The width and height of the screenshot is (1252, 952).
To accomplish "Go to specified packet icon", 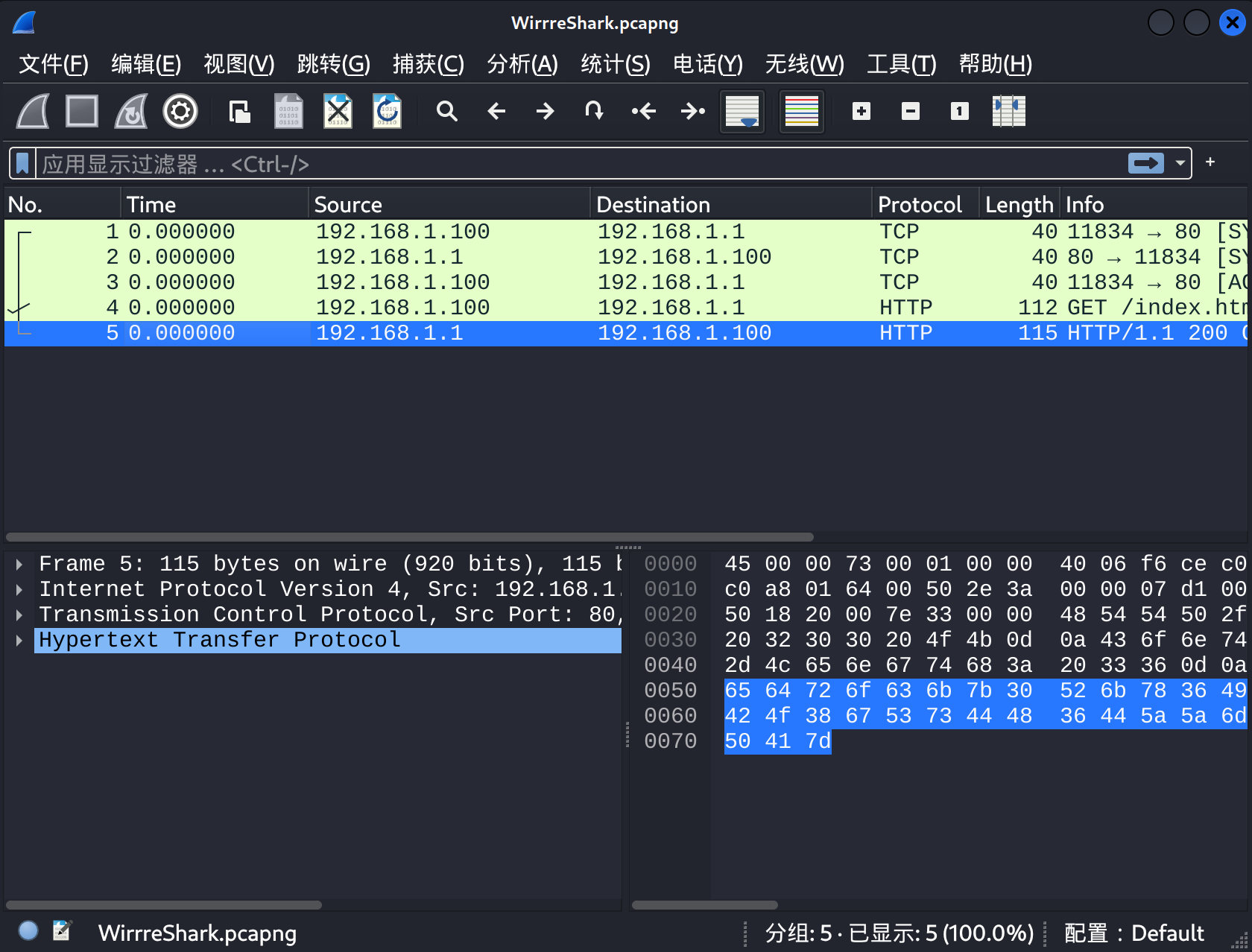I will coord(594,112).
